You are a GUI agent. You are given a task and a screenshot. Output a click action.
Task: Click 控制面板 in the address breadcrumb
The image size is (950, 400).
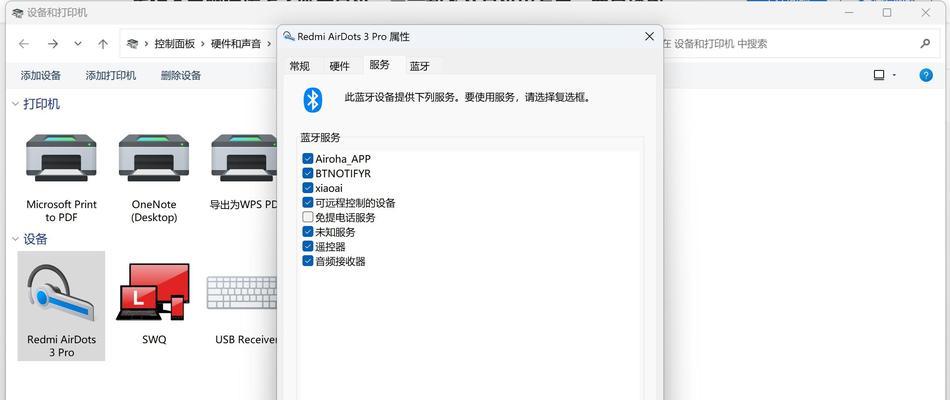[x=174, y=44]
